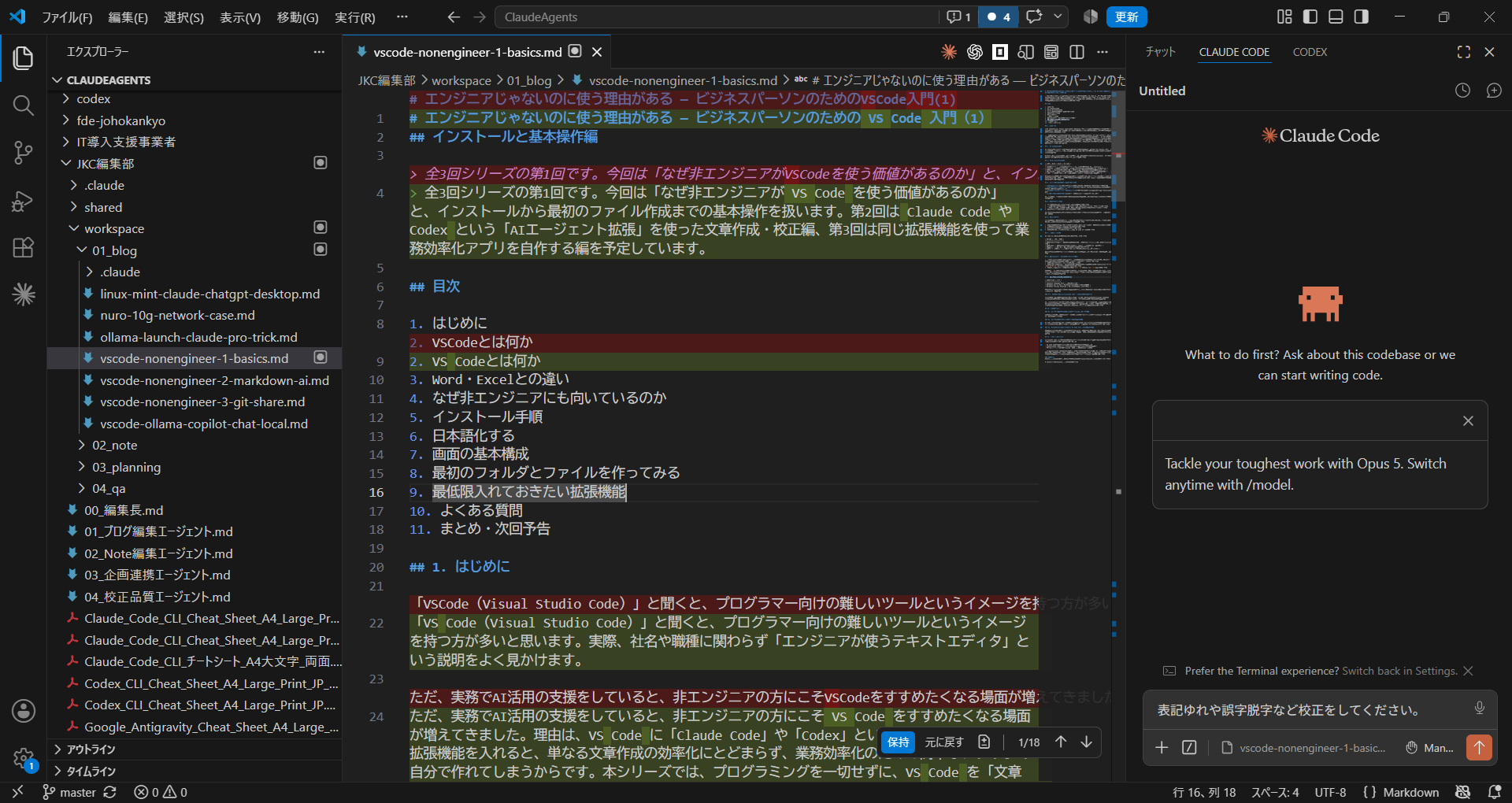The height and width of the screenshot is (803, 1512).
Task: Click 保持 to keep the change
Action: [898, 742]
